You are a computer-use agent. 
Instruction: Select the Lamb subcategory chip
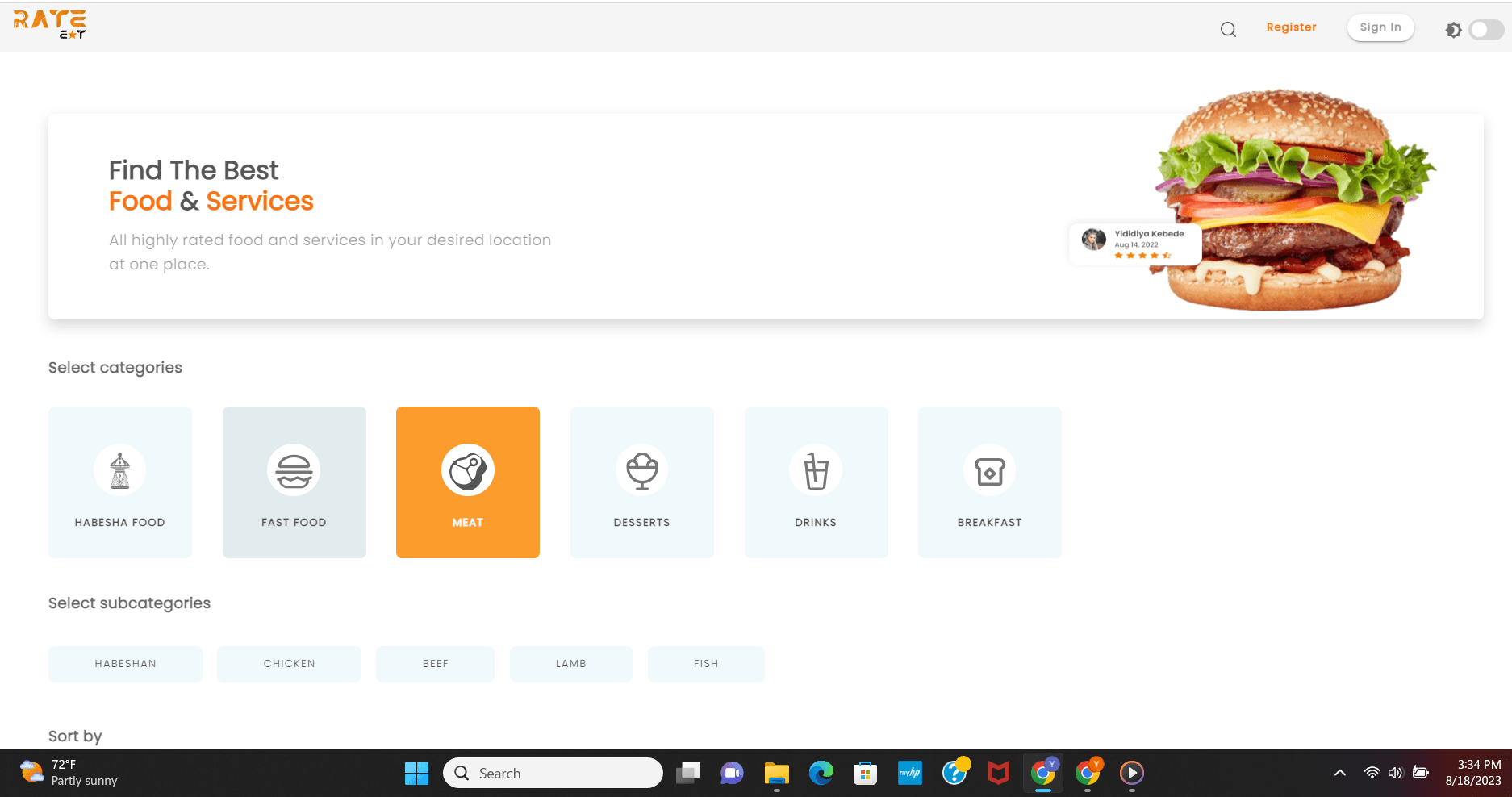570,664
